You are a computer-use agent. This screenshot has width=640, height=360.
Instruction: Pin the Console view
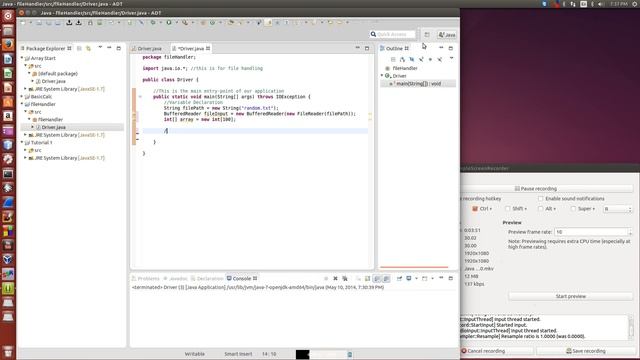click(399, 278)
